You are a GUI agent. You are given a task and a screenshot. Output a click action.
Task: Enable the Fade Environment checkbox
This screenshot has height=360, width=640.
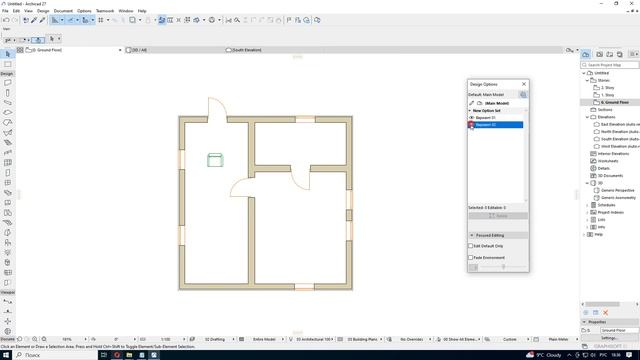pyautogui.click(x=471, y=258)
